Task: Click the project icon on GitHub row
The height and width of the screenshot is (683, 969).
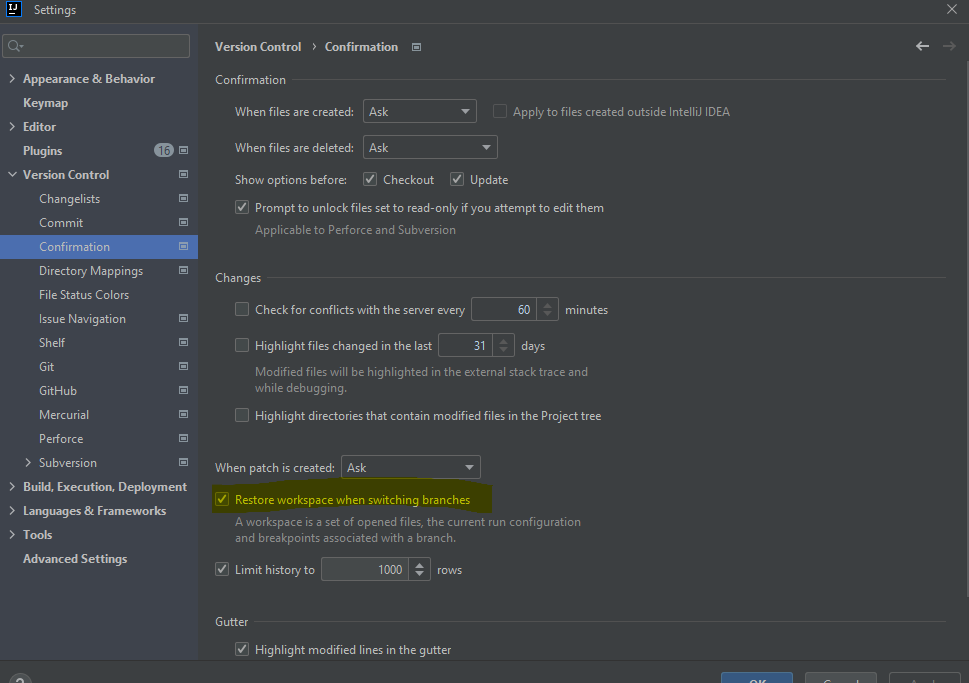Action: click(184, 390)
